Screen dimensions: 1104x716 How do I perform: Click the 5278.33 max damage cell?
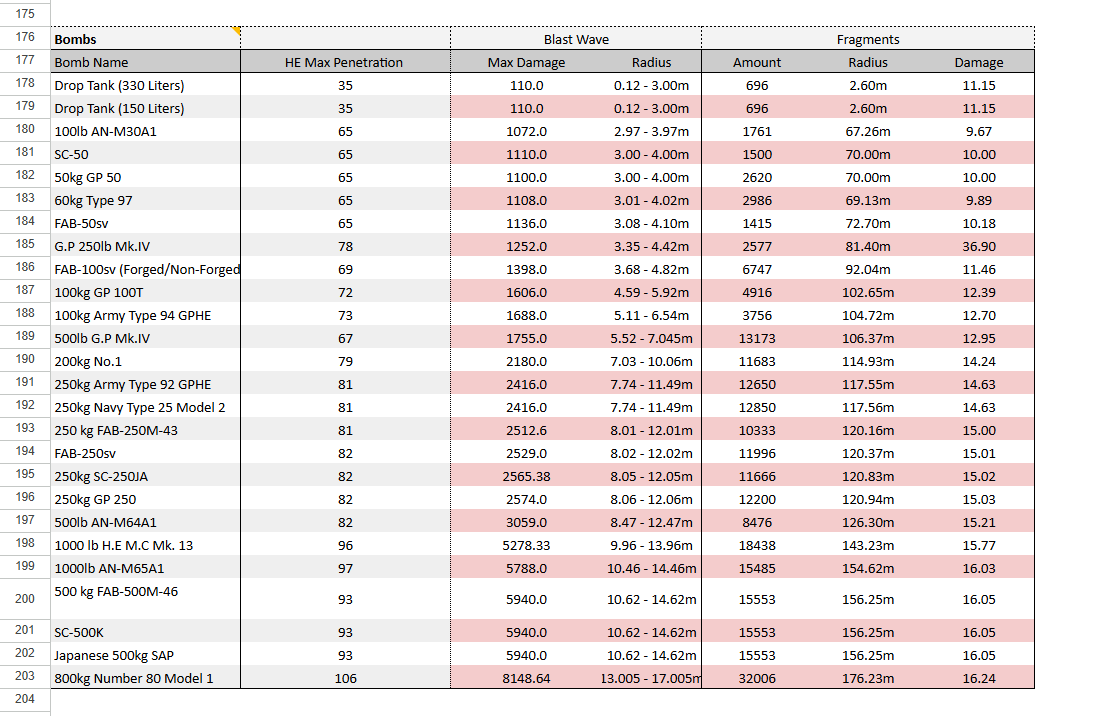click(526, 545)
